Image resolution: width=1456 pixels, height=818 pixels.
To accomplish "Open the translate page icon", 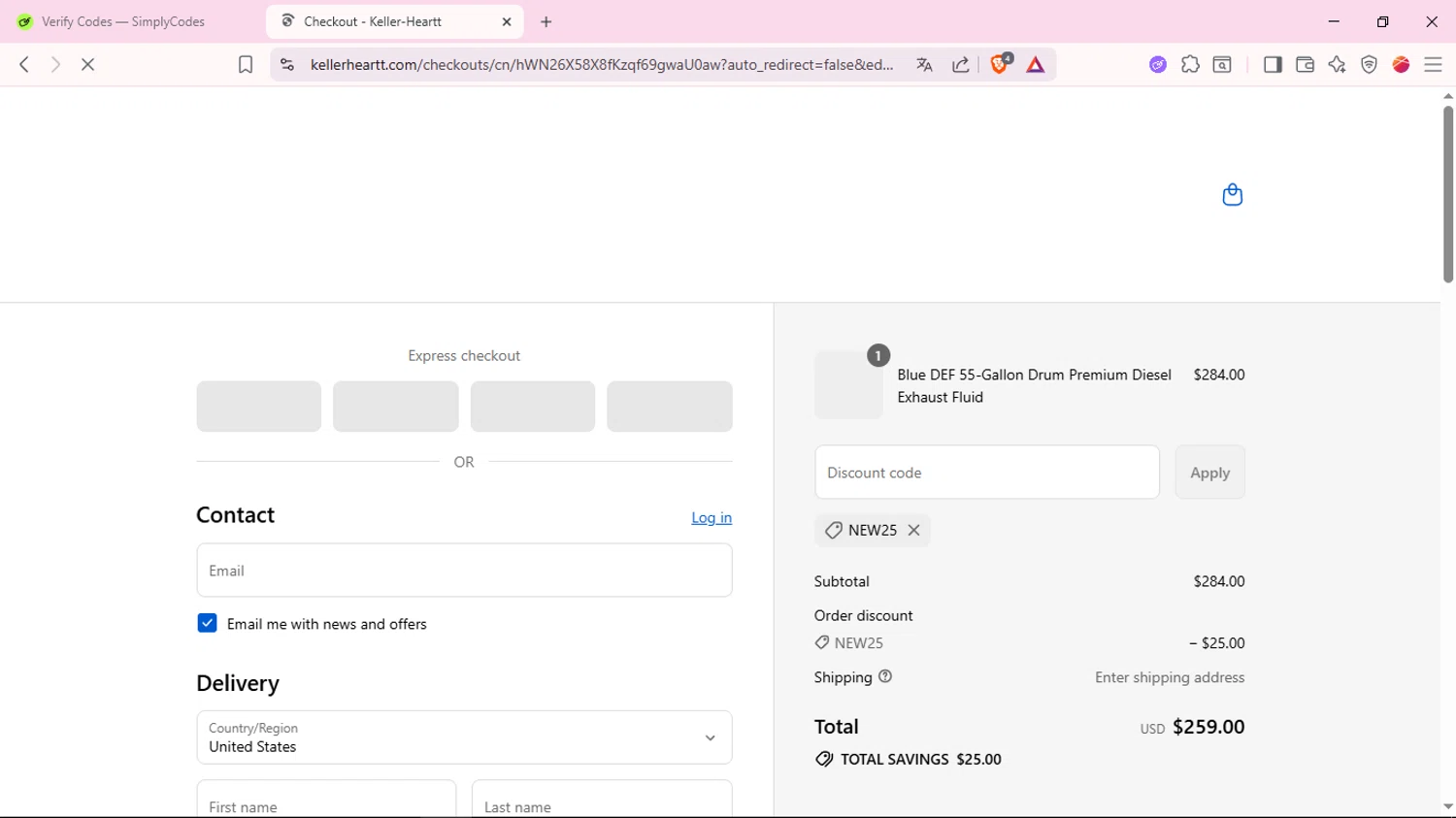I will coord(924,65).
